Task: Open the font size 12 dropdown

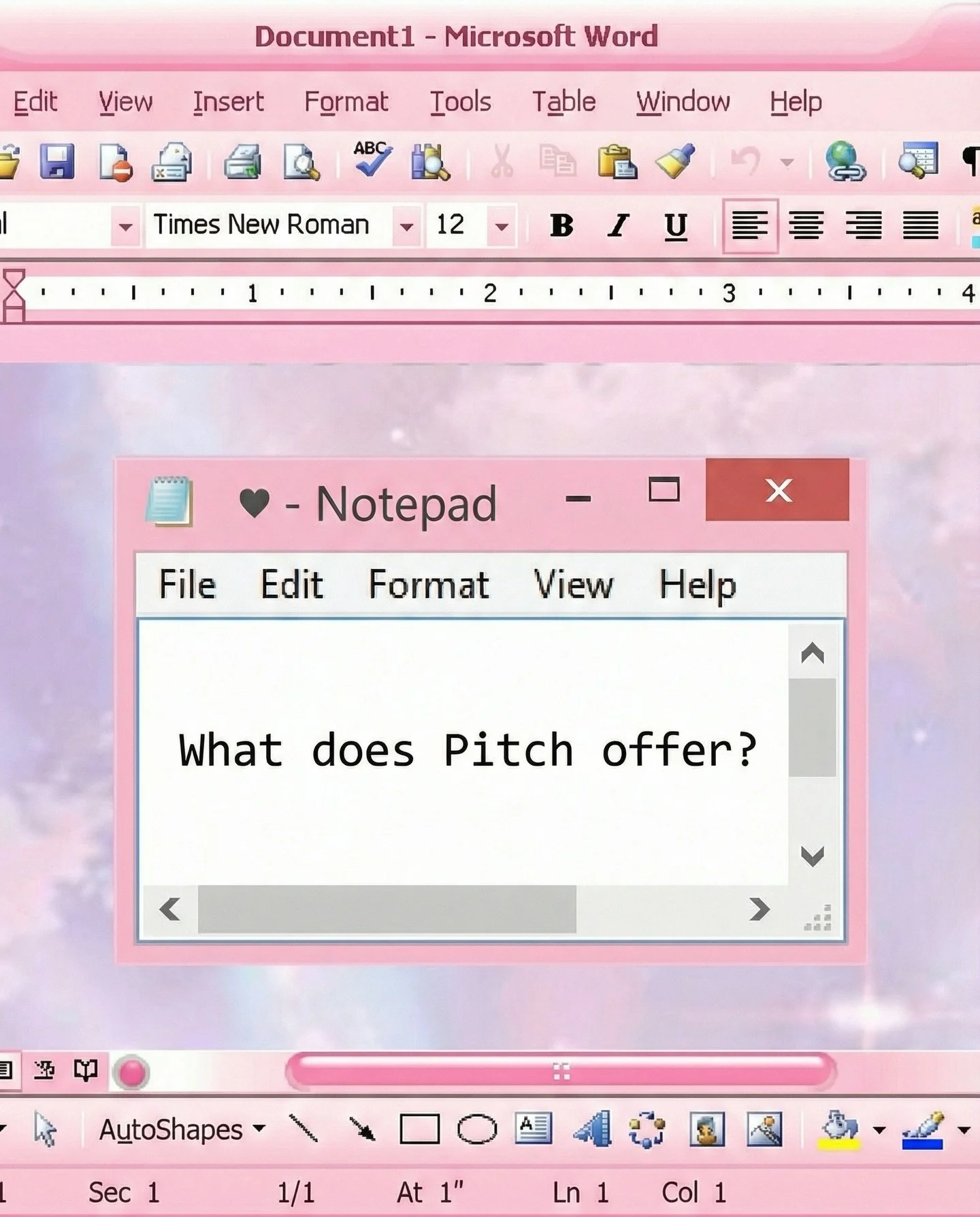Action: click(502, 226)
